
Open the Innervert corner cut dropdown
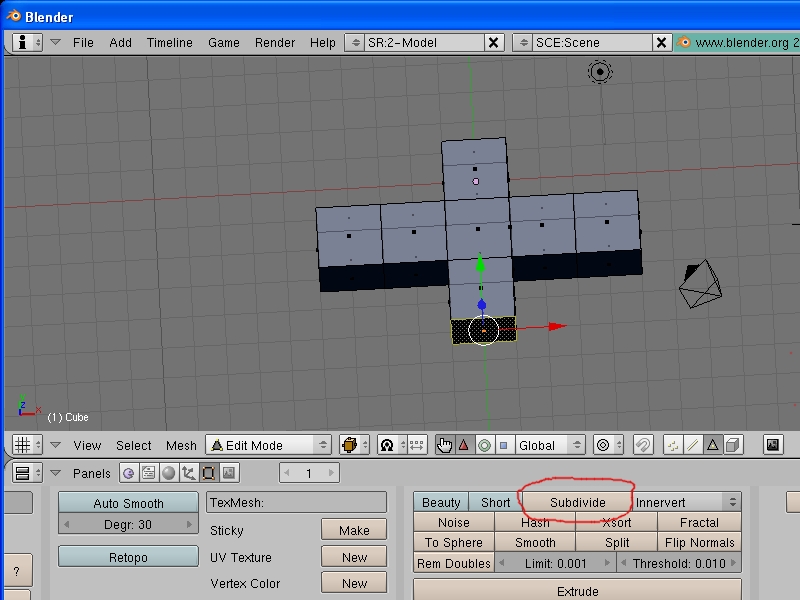click(x=687, y=503)
